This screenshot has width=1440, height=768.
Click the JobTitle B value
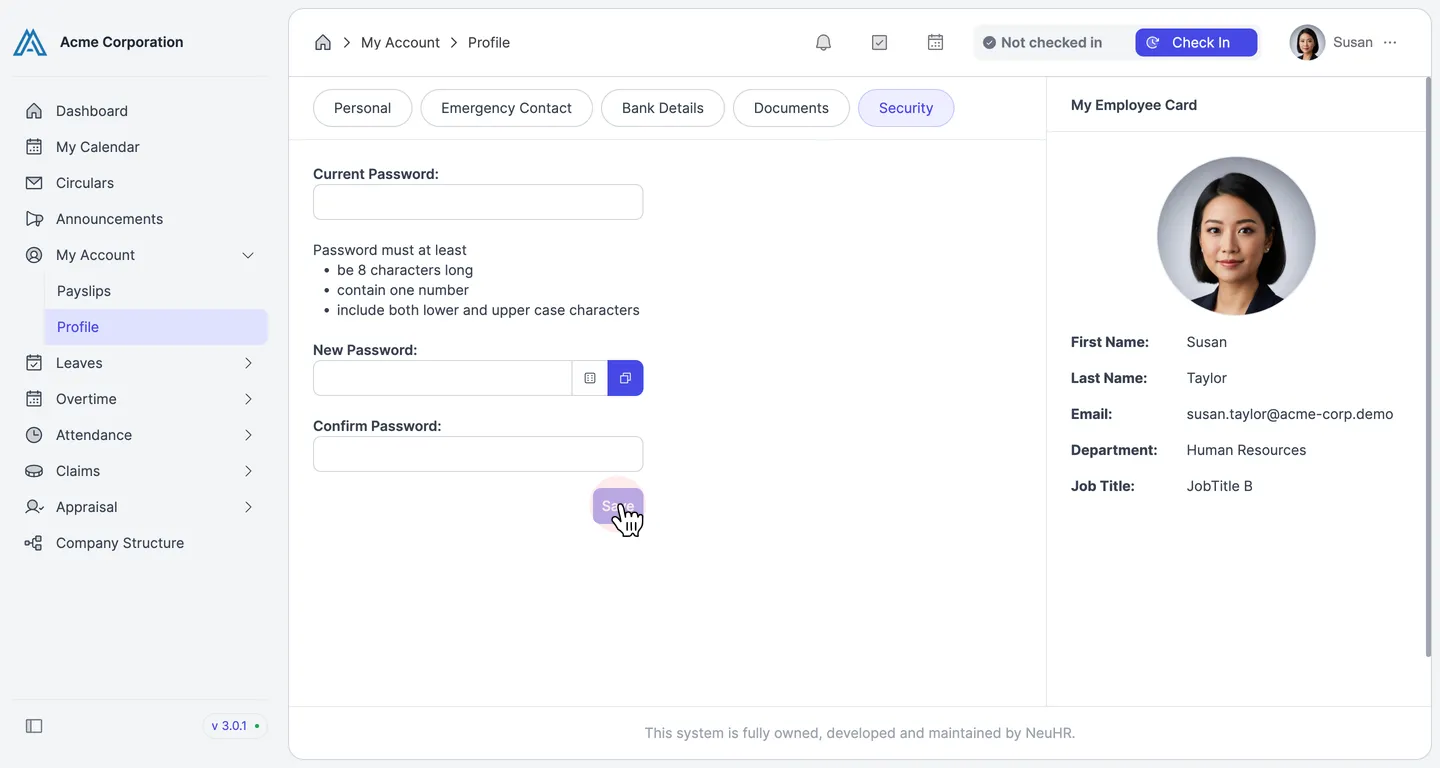(1219, 486)
